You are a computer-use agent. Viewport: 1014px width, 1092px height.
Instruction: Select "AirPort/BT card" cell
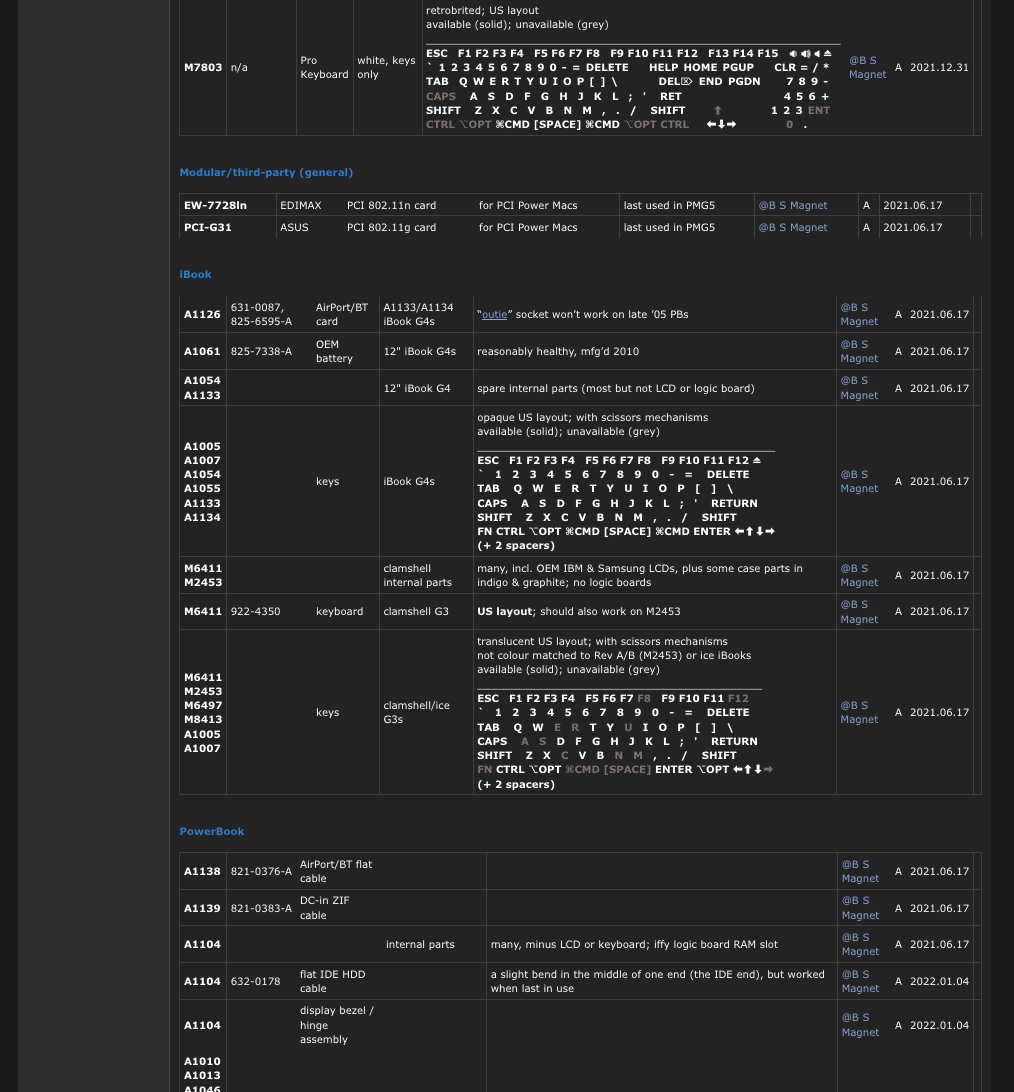tap(341, 315)
